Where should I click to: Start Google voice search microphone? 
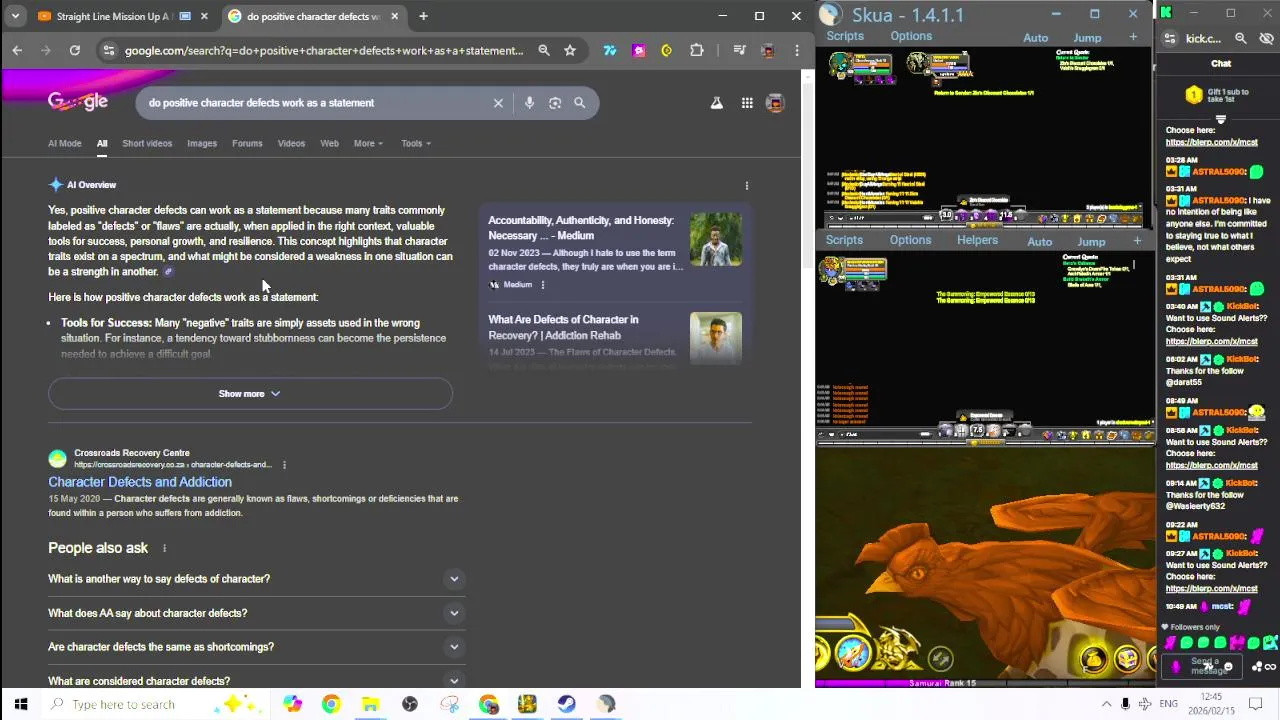(x=529, y=103)
